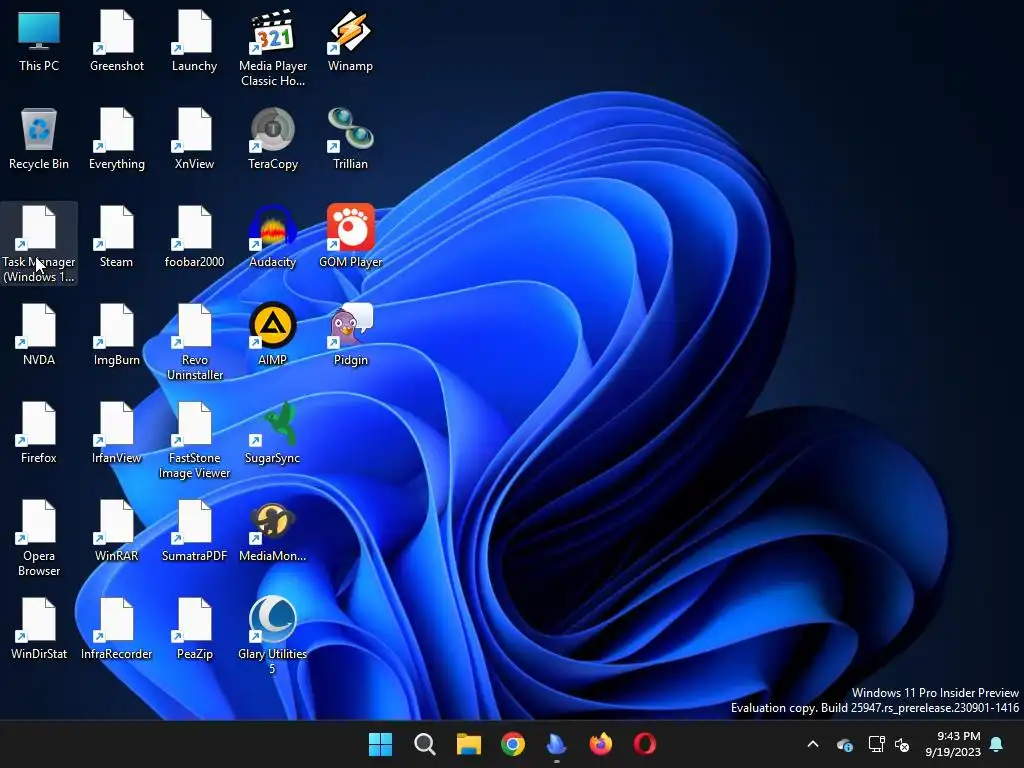The width and height of the screenshot is (1024, 768).
Task: Select the Recycle Bin icon
Action: [x=39, y=138]
